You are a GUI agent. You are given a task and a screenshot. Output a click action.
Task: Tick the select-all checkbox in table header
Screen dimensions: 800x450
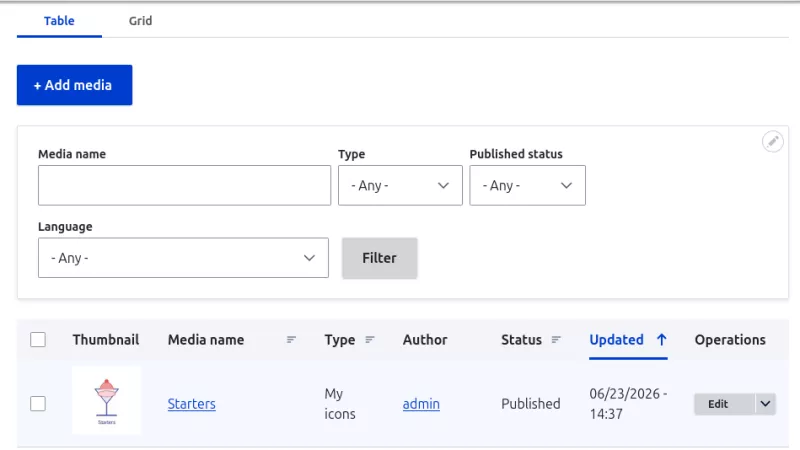tap(38, 340)
